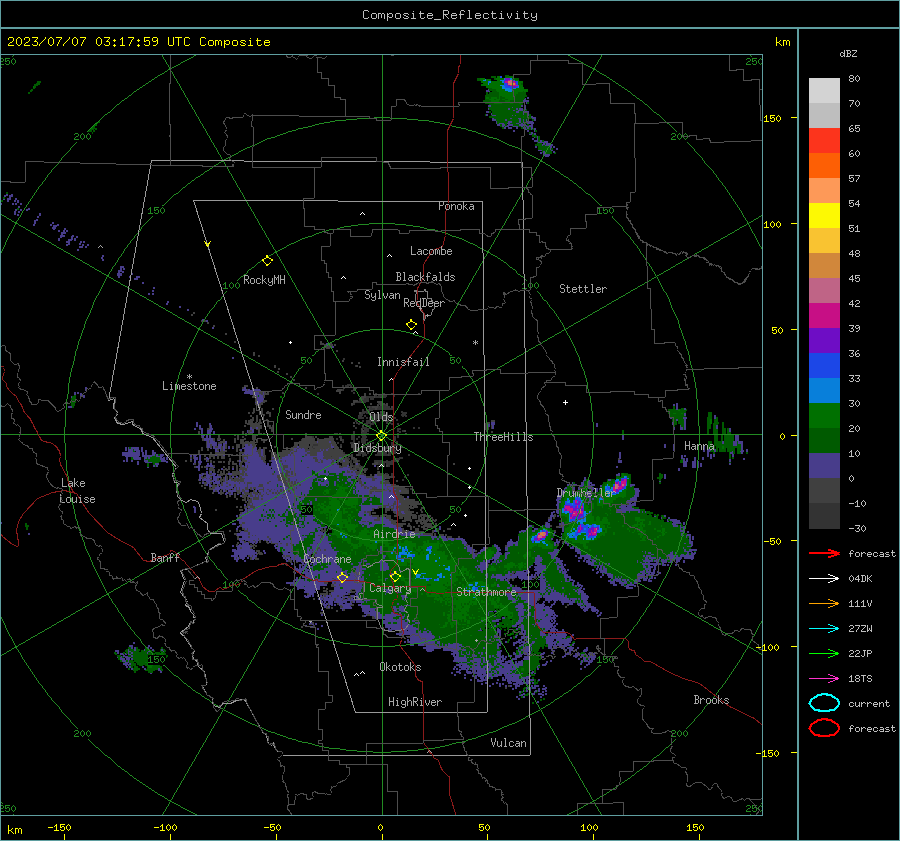Select the Limestone label
This screenshot has height=841, width=900.
pos(189,386)
